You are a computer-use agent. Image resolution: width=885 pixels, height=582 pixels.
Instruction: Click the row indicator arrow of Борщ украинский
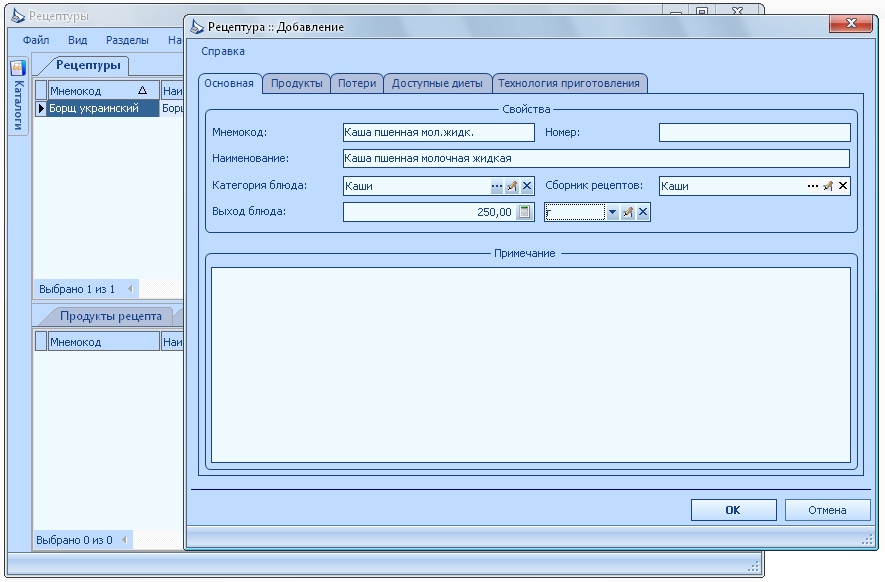[41, 108]
